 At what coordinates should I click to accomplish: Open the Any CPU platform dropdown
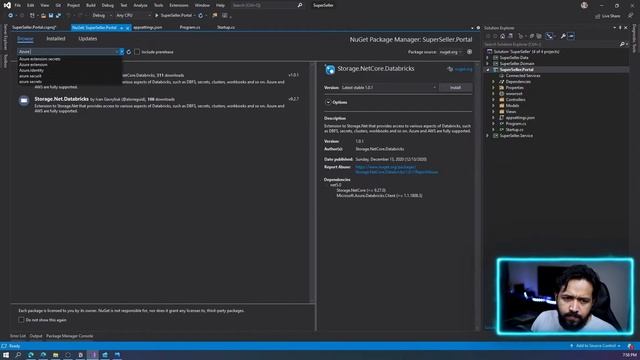click(133, 16)
